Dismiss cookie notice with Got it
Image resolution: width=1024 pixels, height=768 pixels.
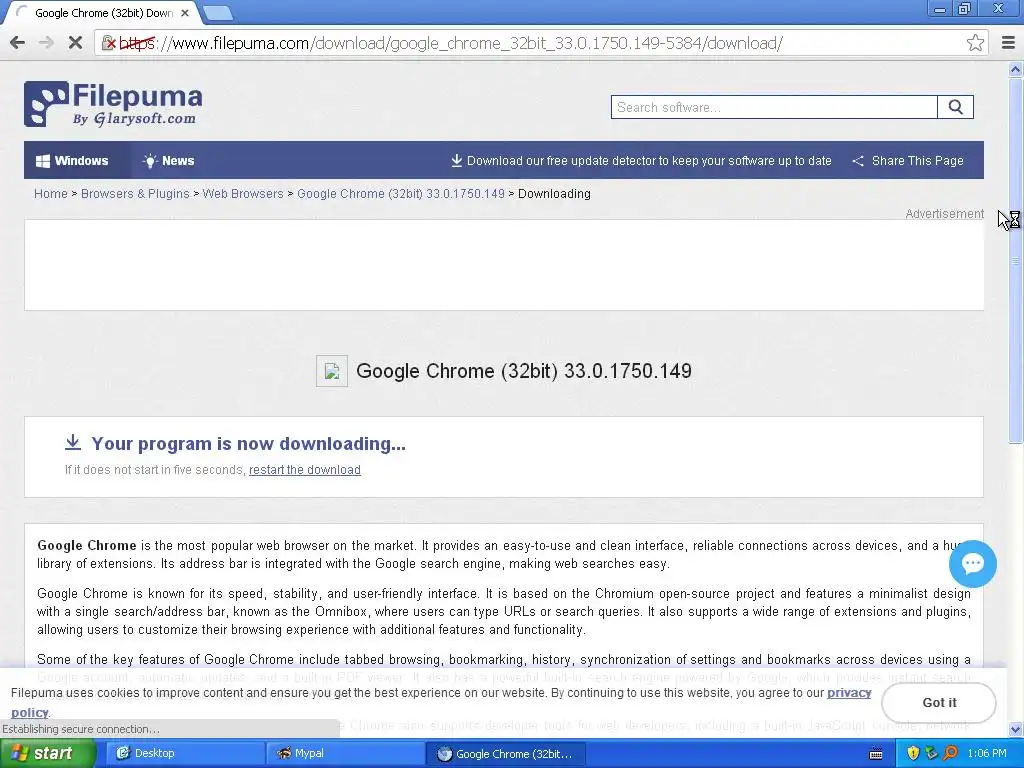point(939,703)
